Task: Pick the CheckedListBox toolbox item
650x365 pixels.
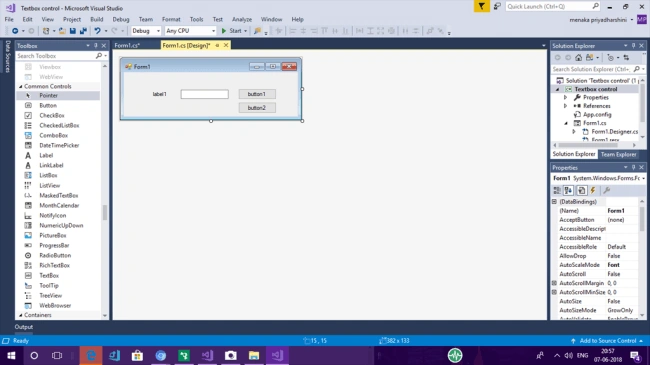Action: [59, 125]
